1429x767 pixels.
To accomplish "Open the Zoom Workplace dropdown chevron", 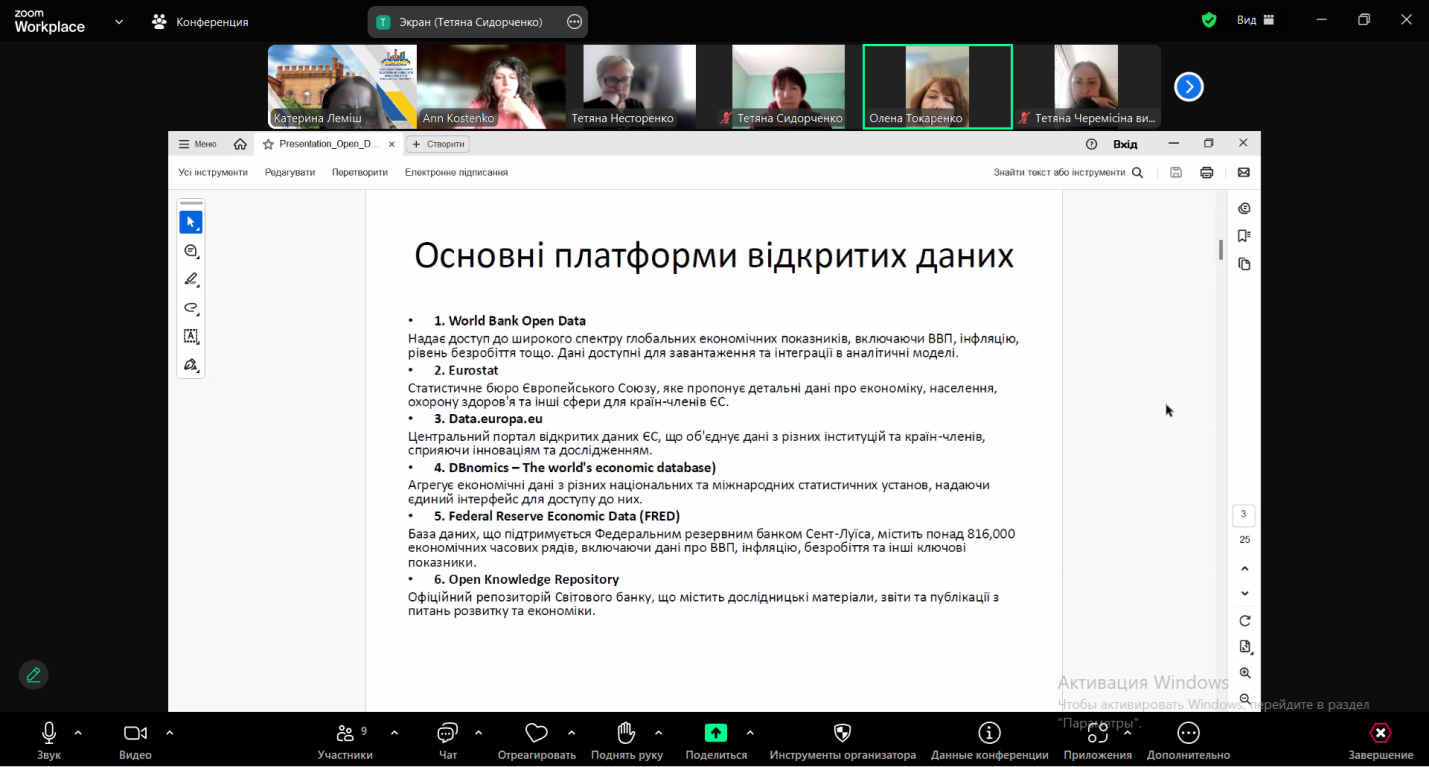I will (x=119, y=21).
